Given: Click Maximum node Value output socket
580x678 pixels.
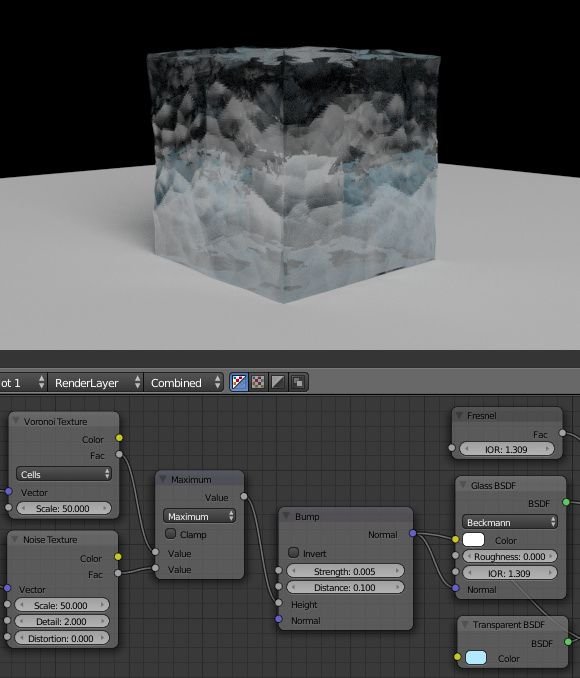Looking at the screenshot, I should pos(244,496).
